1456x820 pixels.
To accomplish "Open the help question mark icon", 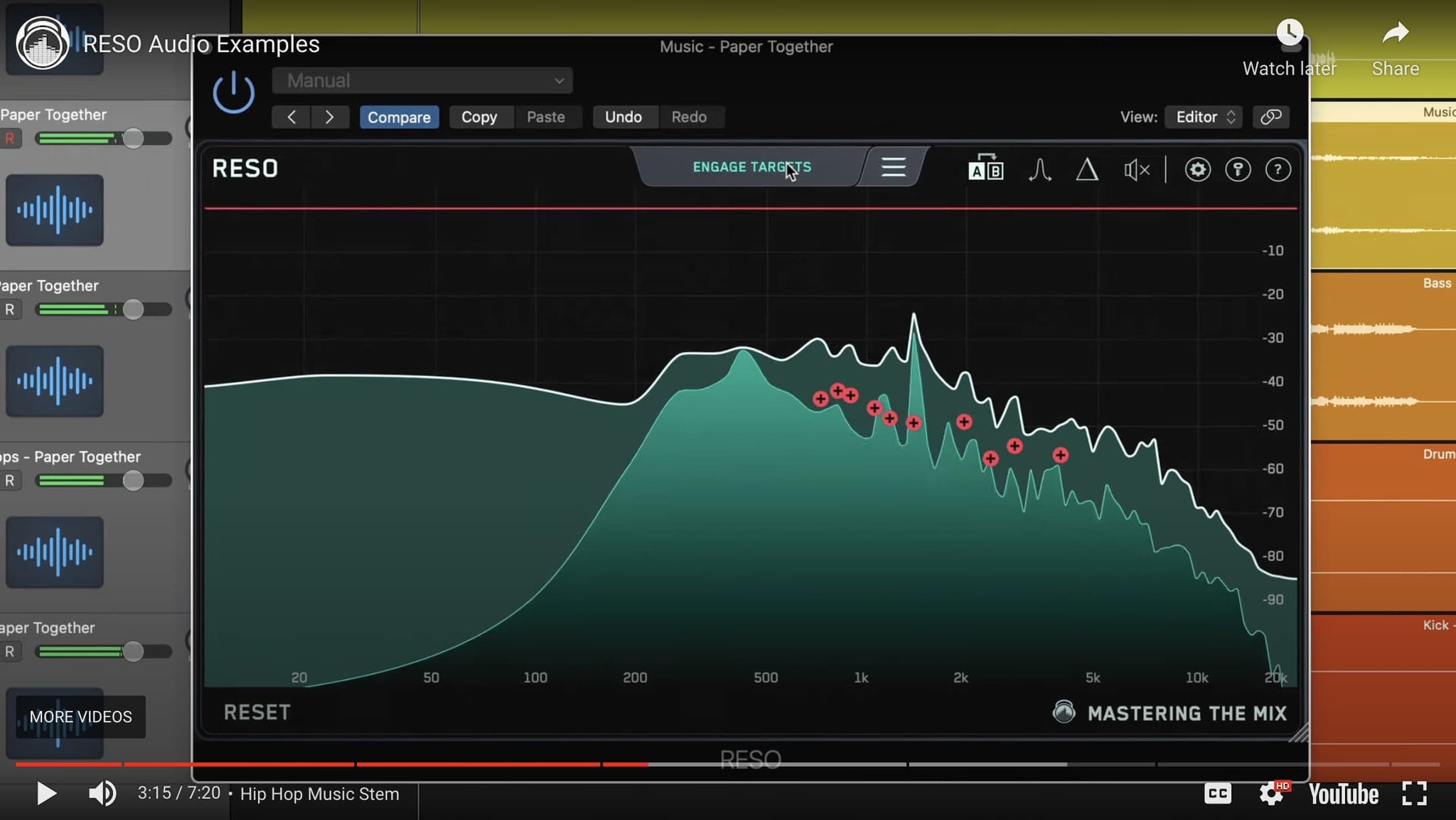I will click(x=1278, y=169).
